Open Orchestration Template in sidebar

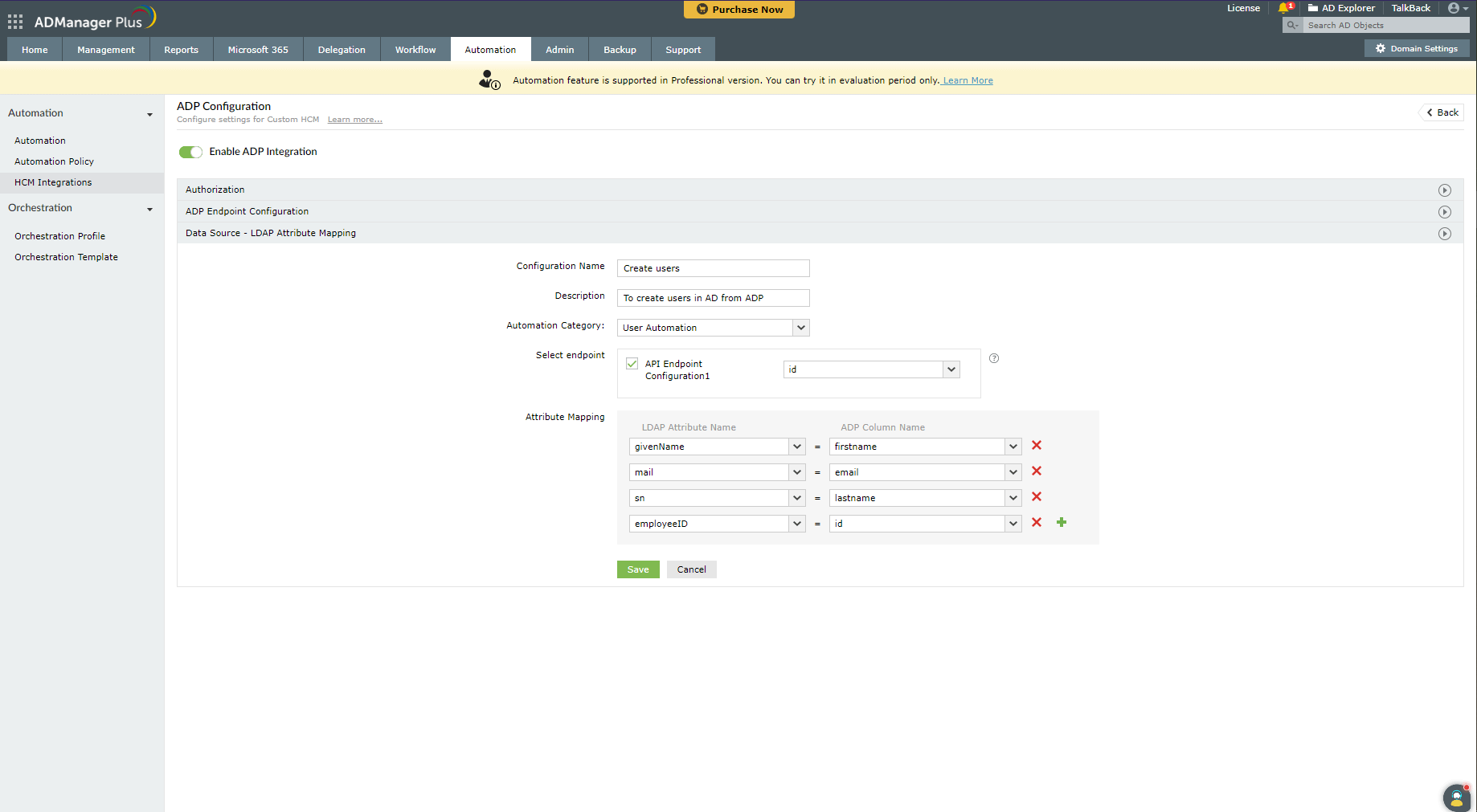tap(66, 257)
